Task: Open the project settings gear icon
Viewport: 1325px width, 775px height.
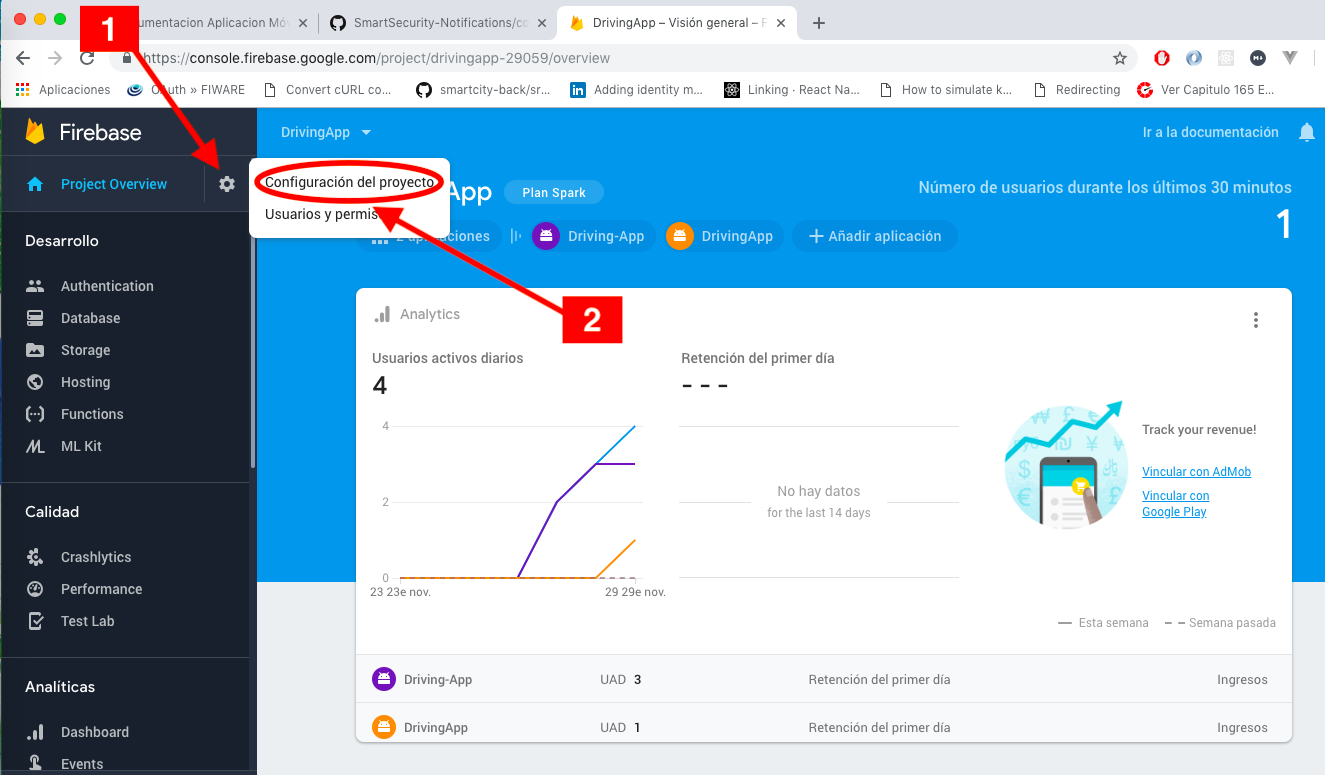Action: (227, 184)
